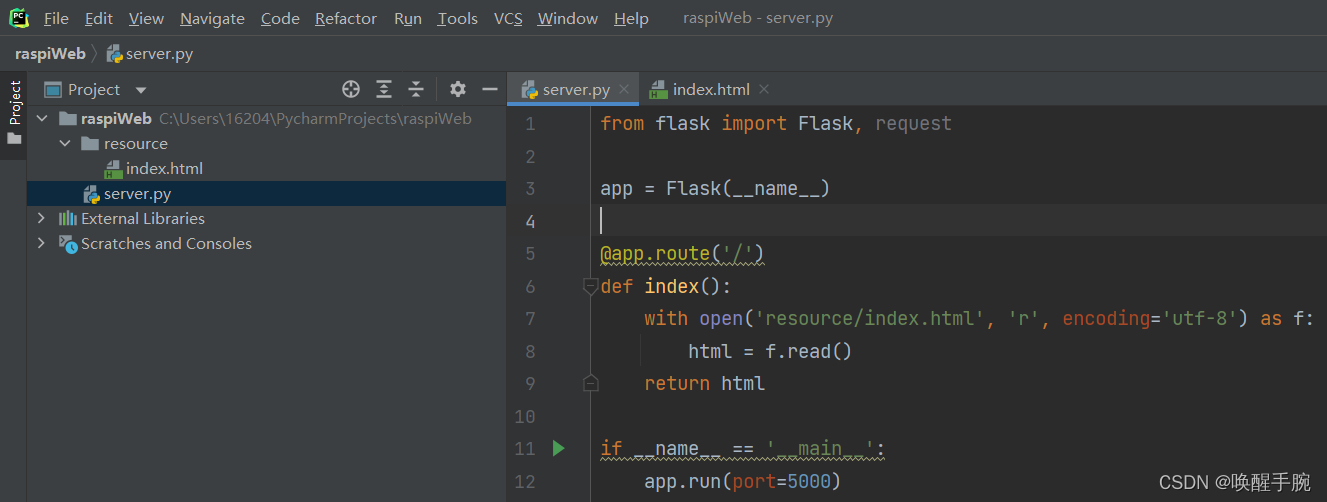Close the index.html editor tab
This screenshot has height=502, width=1327.
tap(764, 89)
